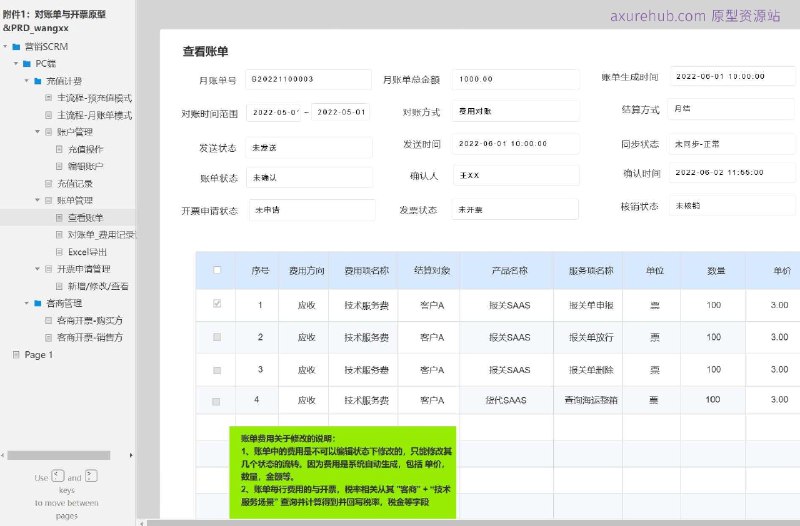This screenshot has height=526, width=800.
Task: Open the 客商开票-销售方 page
Action: point(90,337)
